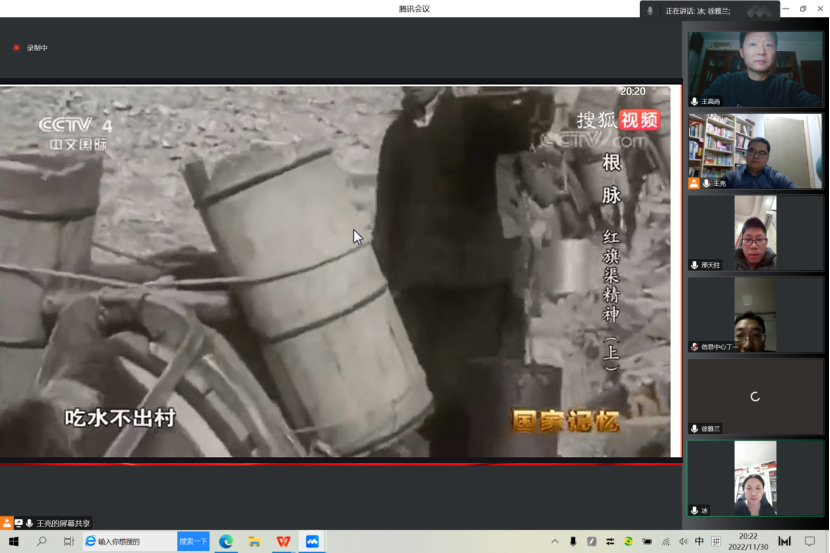This screenshot has width=830, height=553.
Task: Open the Windows notification center
Action: (x=810, y=541)
